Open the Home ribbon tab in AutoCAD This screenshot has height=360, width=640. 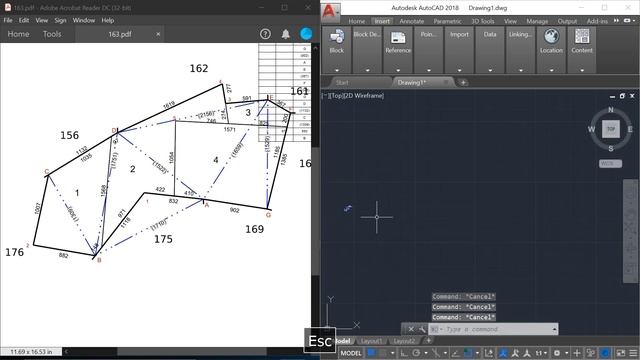[357, 21]
